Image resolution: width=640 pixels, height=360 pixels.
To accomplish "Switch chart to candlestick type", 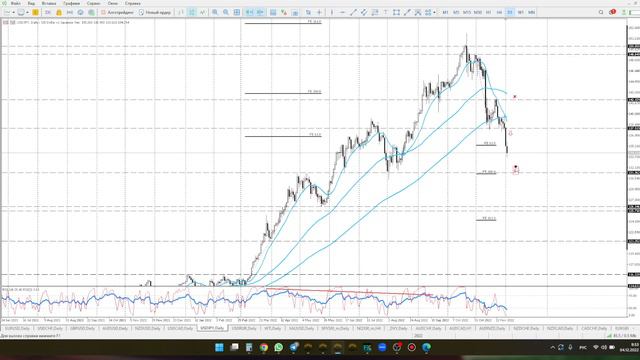I will (192, 12).
